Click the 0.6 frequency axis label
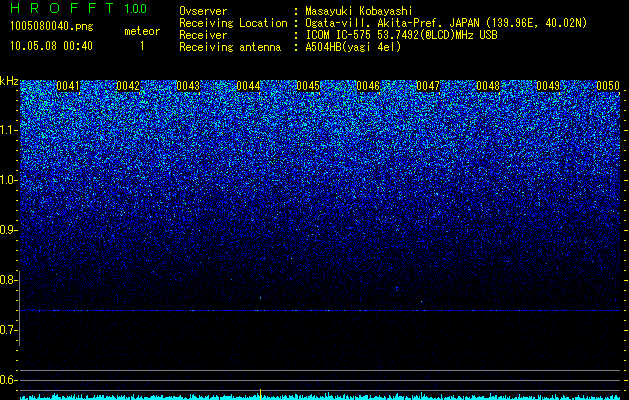629x400 pixels. pyautogui.click(x=8, y=380)
